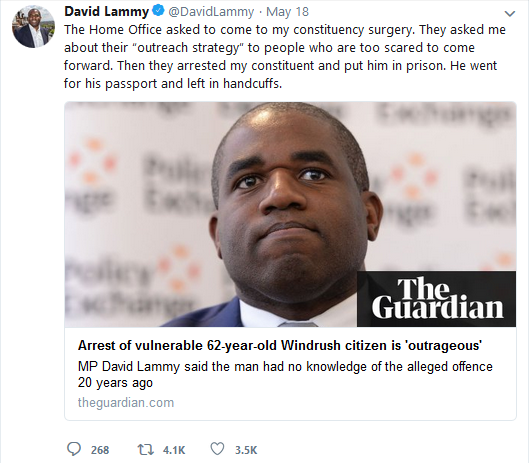
Task: Like the tweet with the heart icon
Action: click(217, 449)
